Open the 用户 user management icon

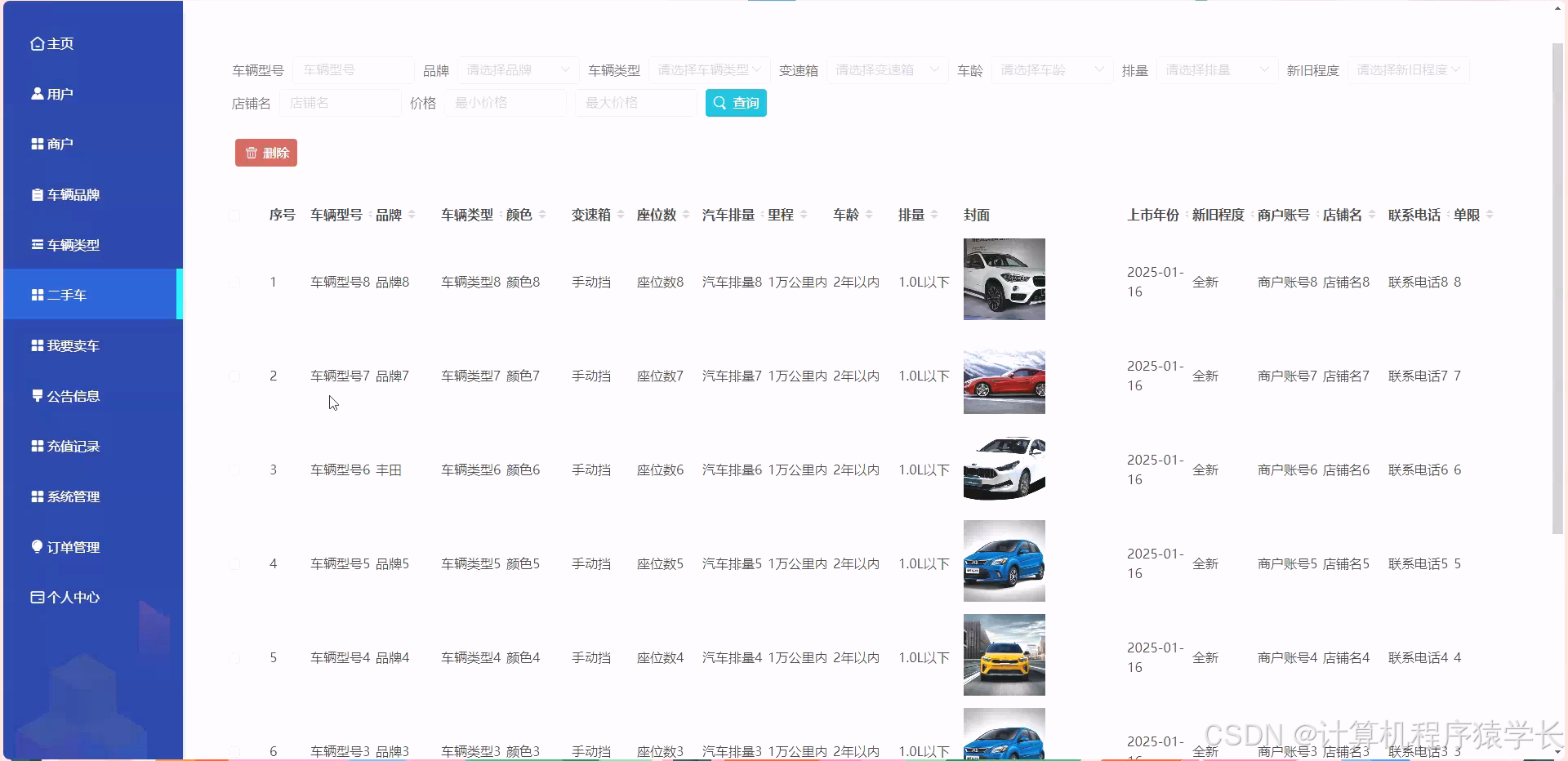[36, 93]
